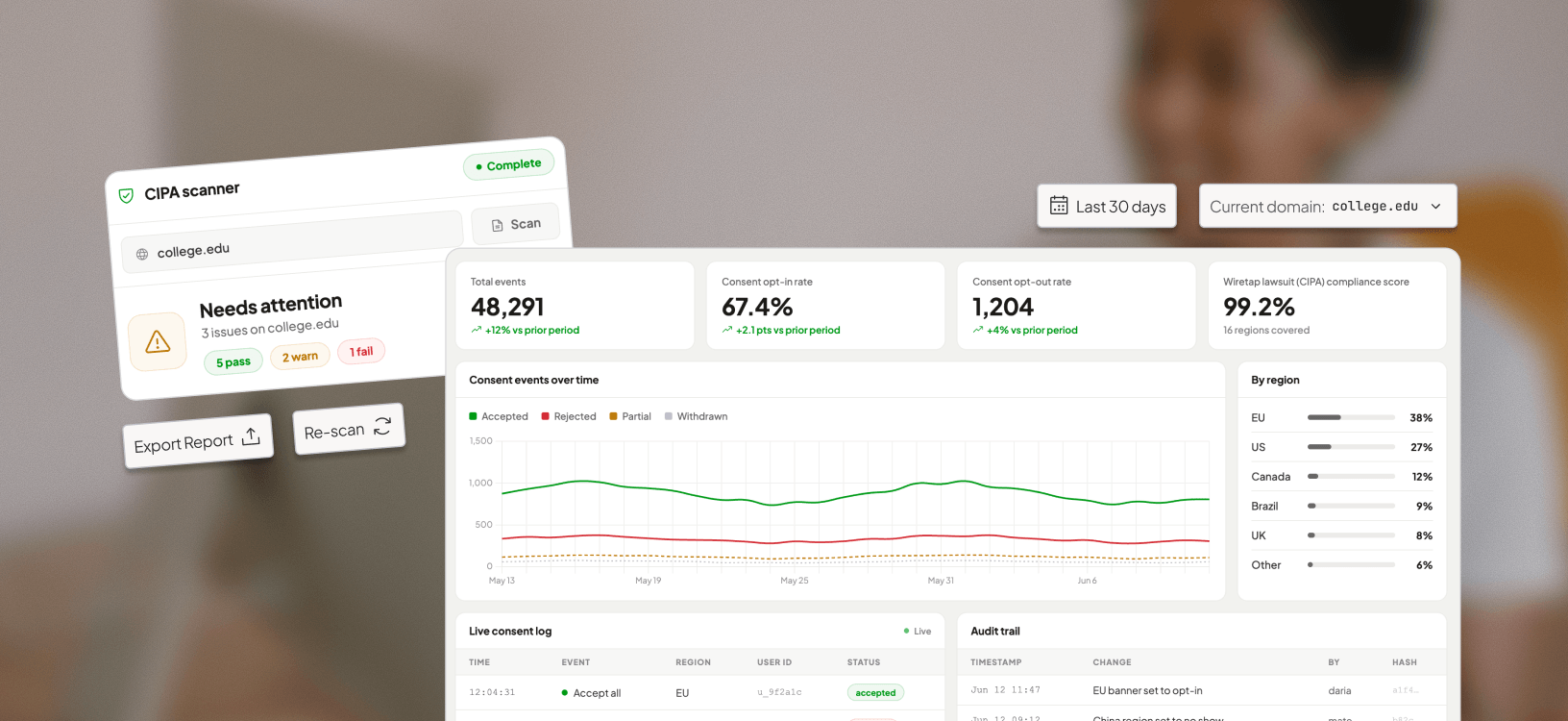Image resolution: width=1568 pixels, height=721 pixels.
Task: Click the Complete status badge
Action: point(509,165)
